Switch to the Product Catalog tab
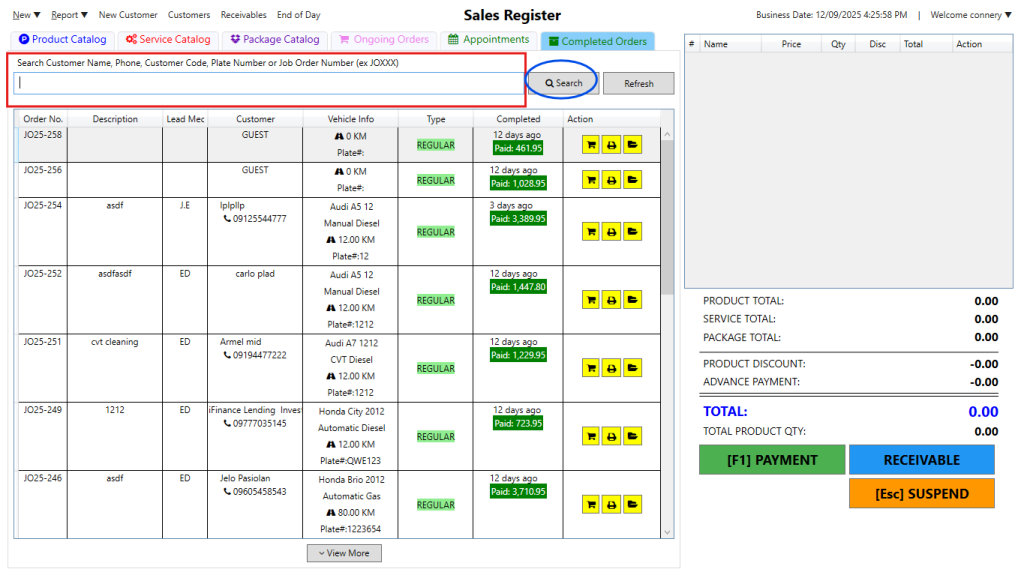The width and height of the screenshot is (1024, 575). coord(62,40)
